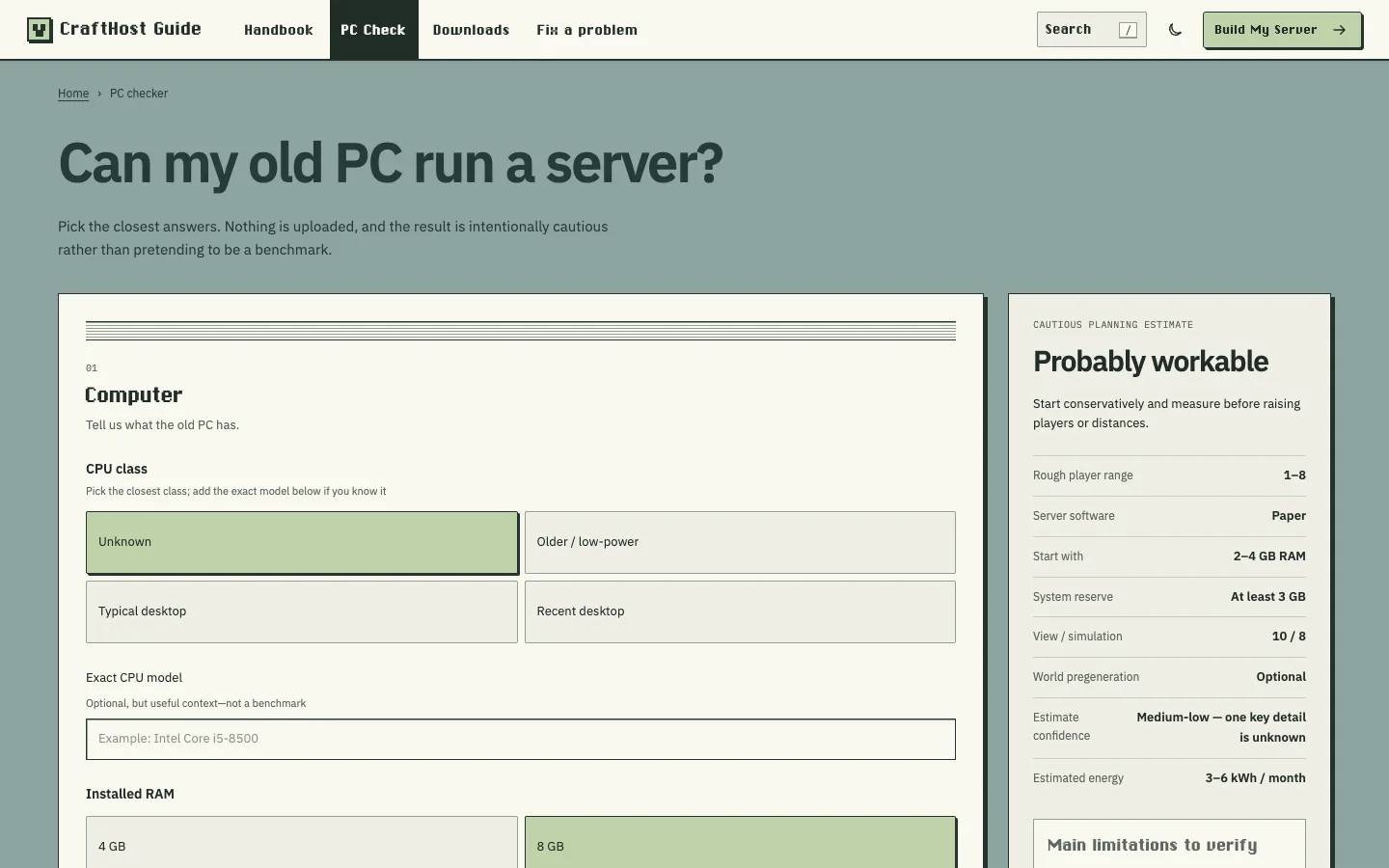Image resolution: width=1389 pixels, height=868 pixels.
Task: Open the Handbook nav item
Action: point(279,30)
